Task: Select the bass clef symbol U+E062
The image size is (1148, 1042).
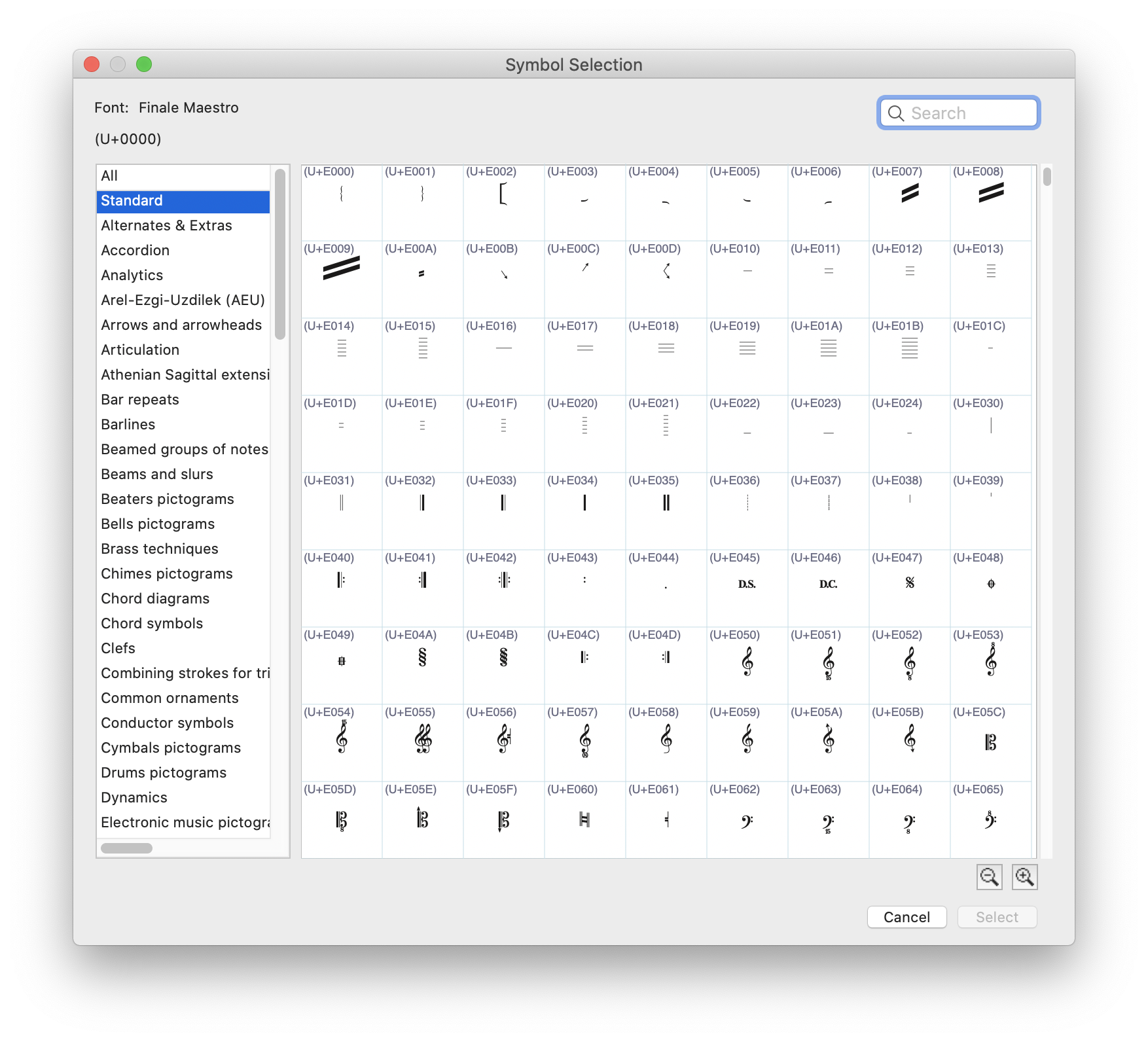Action: pos(747,818)
